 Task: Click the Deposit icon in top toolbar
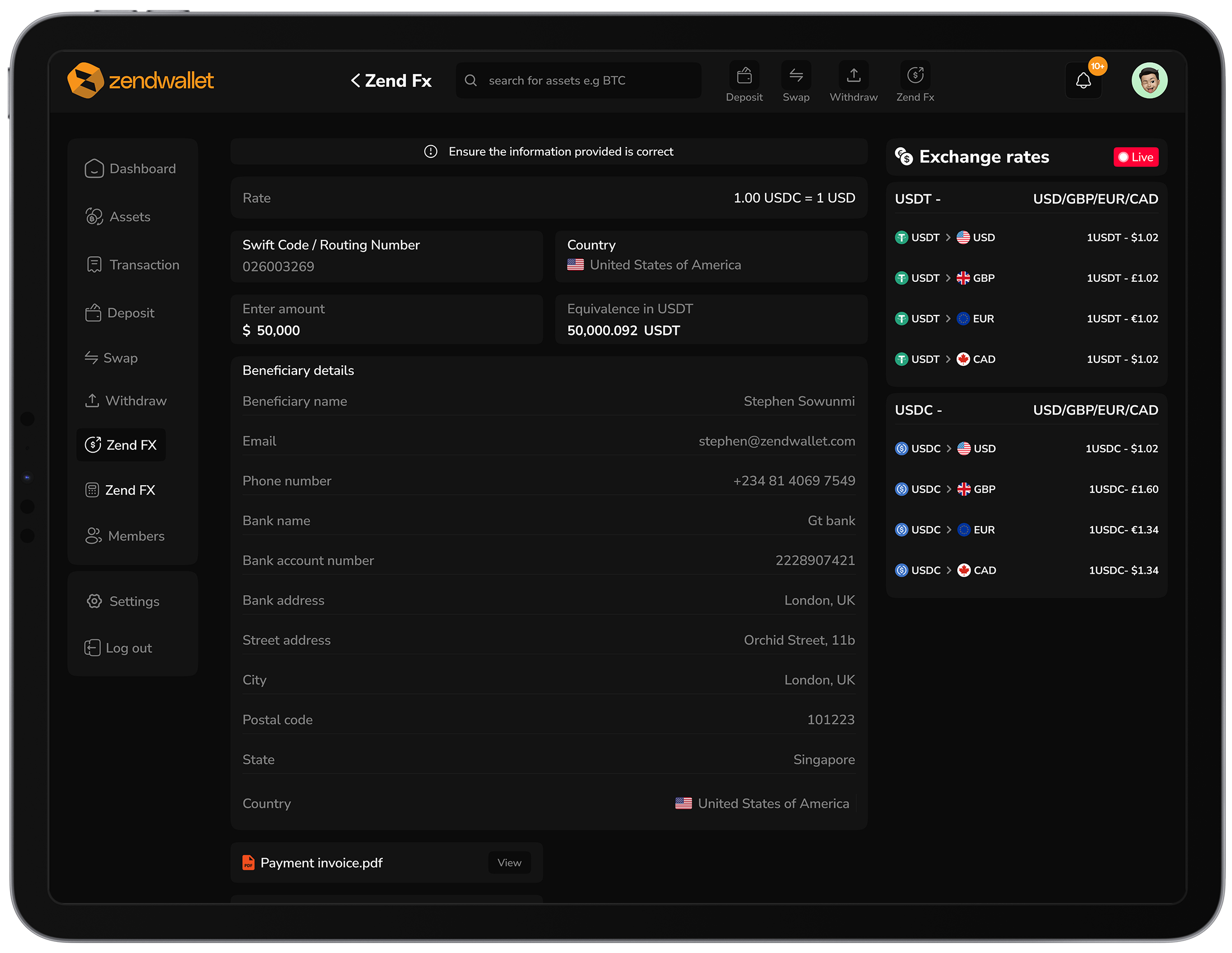point(744,76)
